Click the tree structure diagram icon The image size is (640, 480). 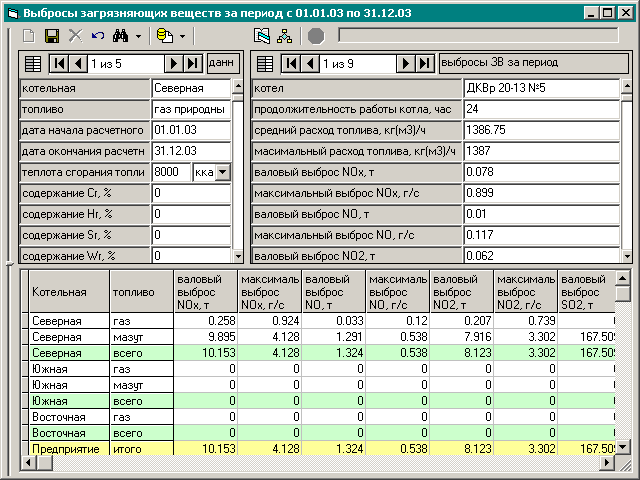284,36
